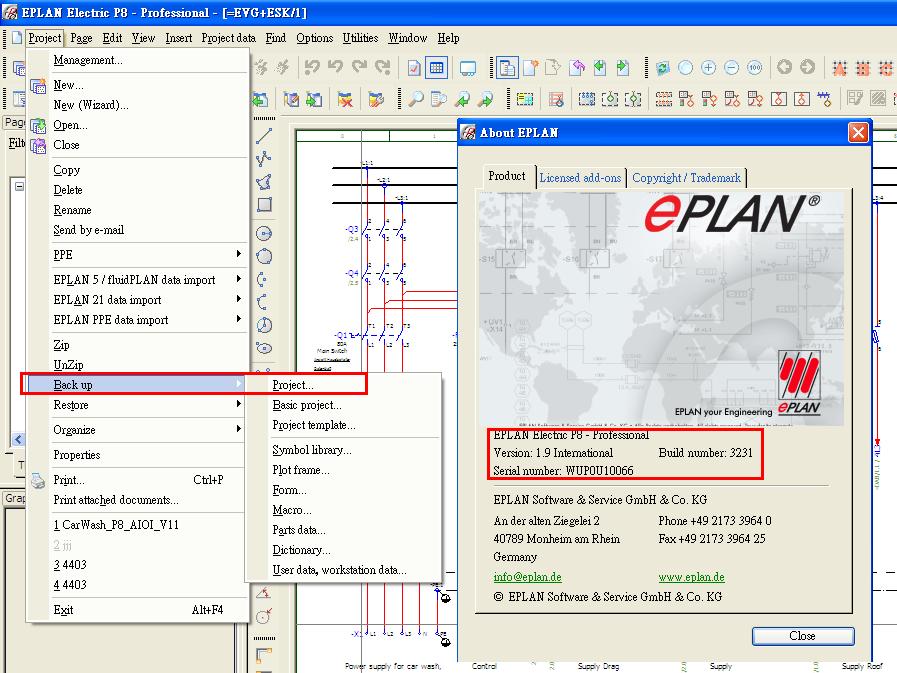Click Close button in About EPLAN dialog
Image resolution: width=897 pixels, height=673 pixels.
click(x=803, y=636)
